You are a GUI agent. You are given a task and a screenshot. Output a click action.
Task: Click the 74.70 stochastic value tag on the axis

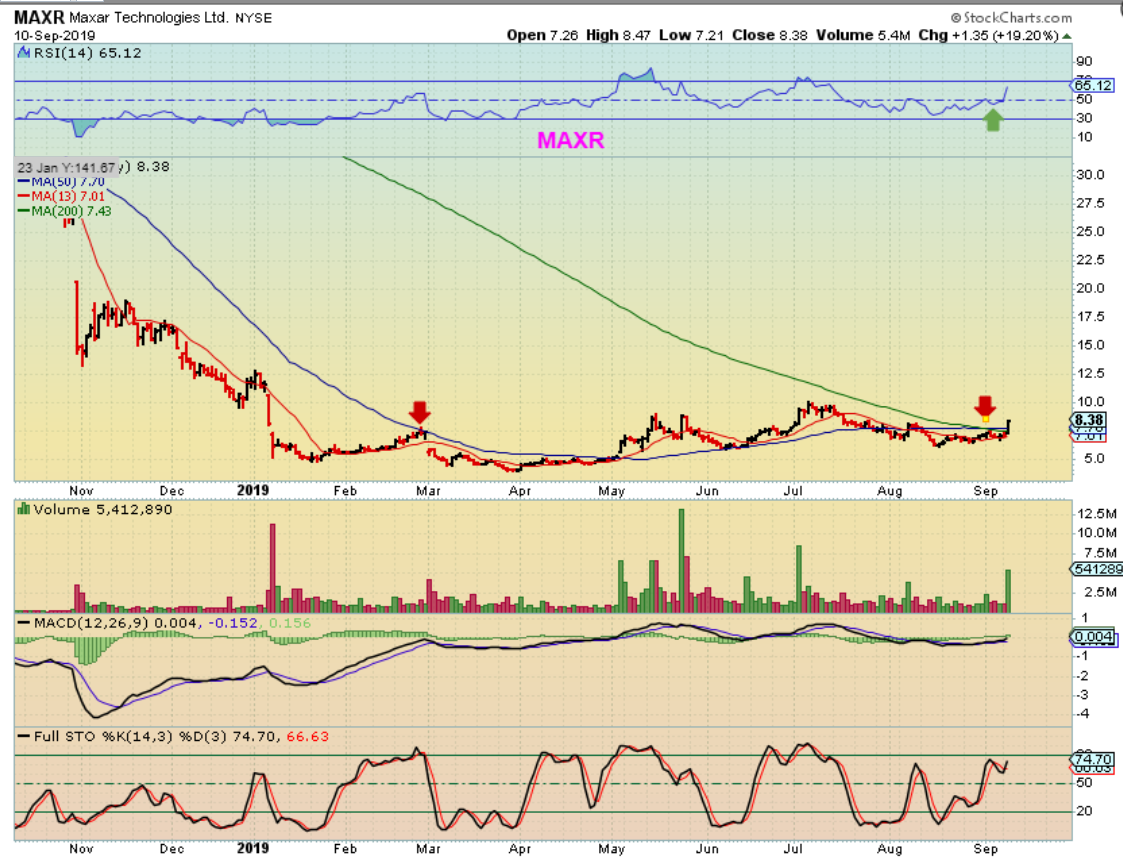(1093, 759)
